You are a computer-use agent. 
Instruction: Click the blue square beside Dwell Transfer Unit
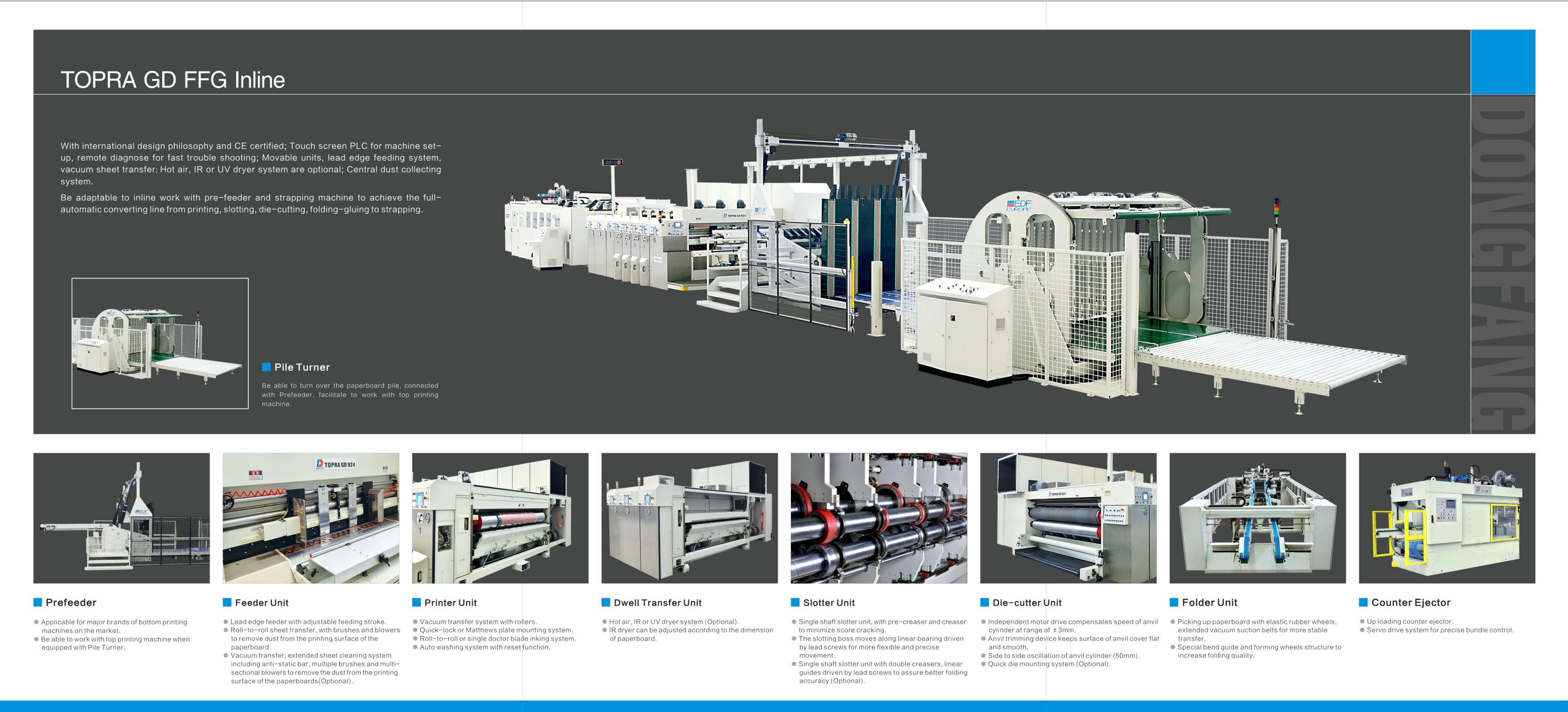click(606, 602)
